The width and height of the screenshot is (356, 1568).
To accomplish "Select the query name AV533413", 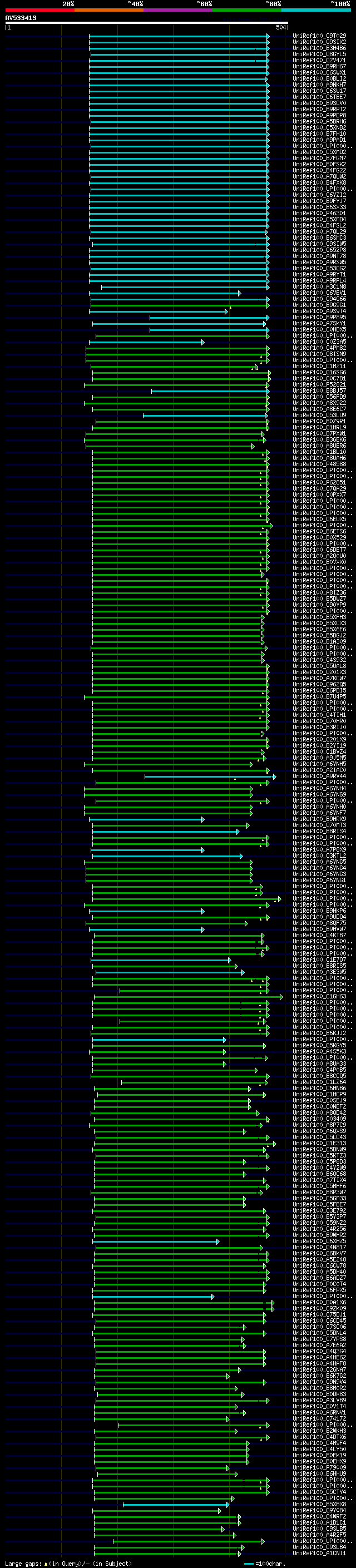I will click(21, 18).
